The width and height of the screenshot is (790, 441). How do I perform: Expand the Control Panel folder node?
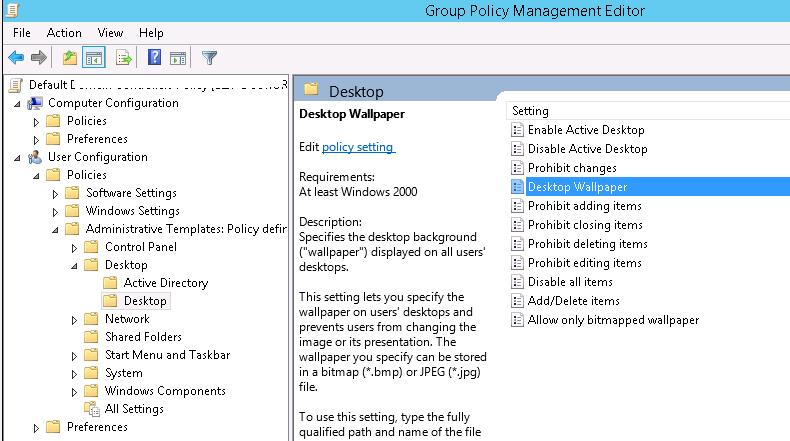pyautogui.click(x=74, y=247)
